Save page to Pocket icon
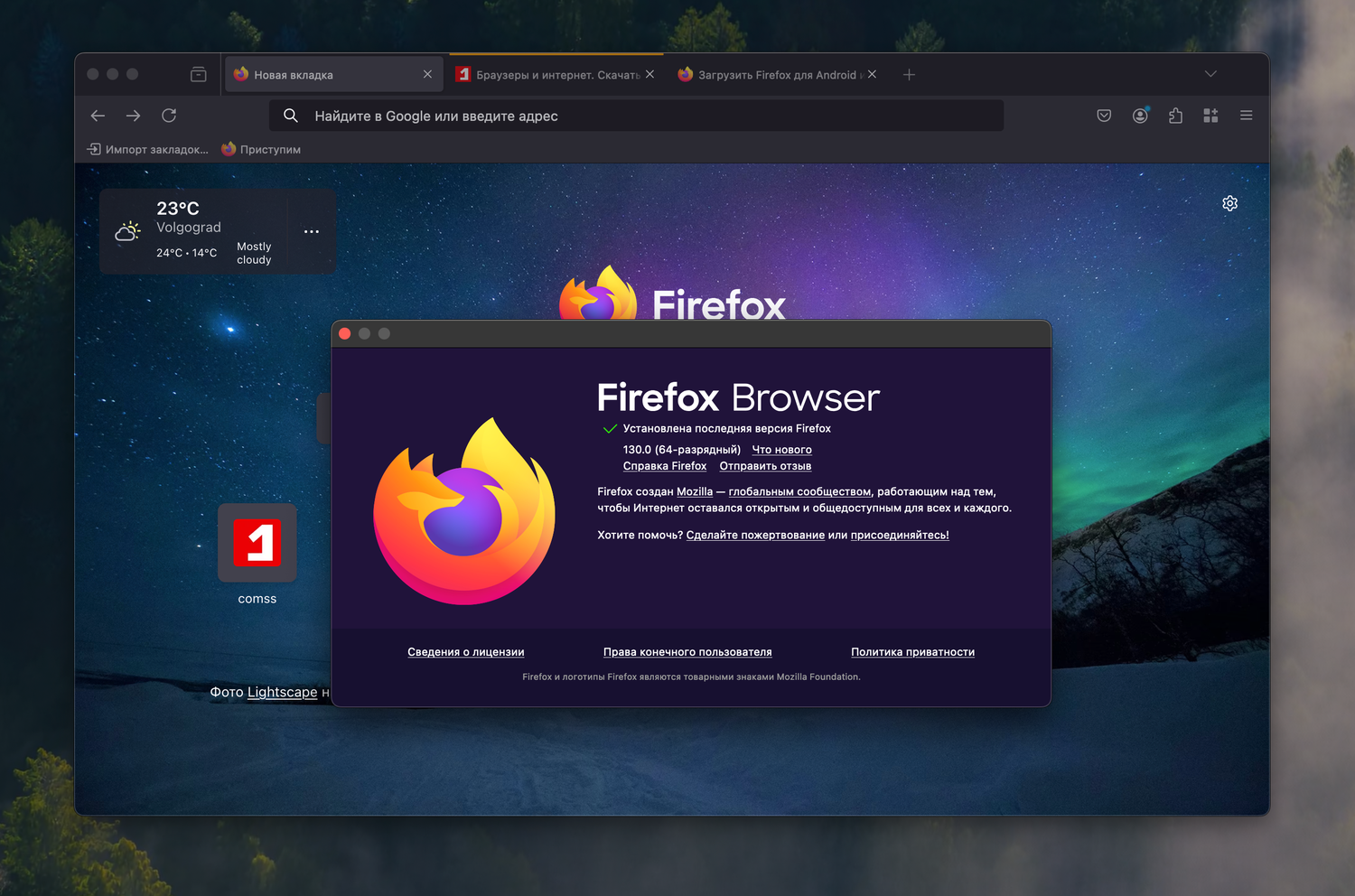 click(1104, 116)
